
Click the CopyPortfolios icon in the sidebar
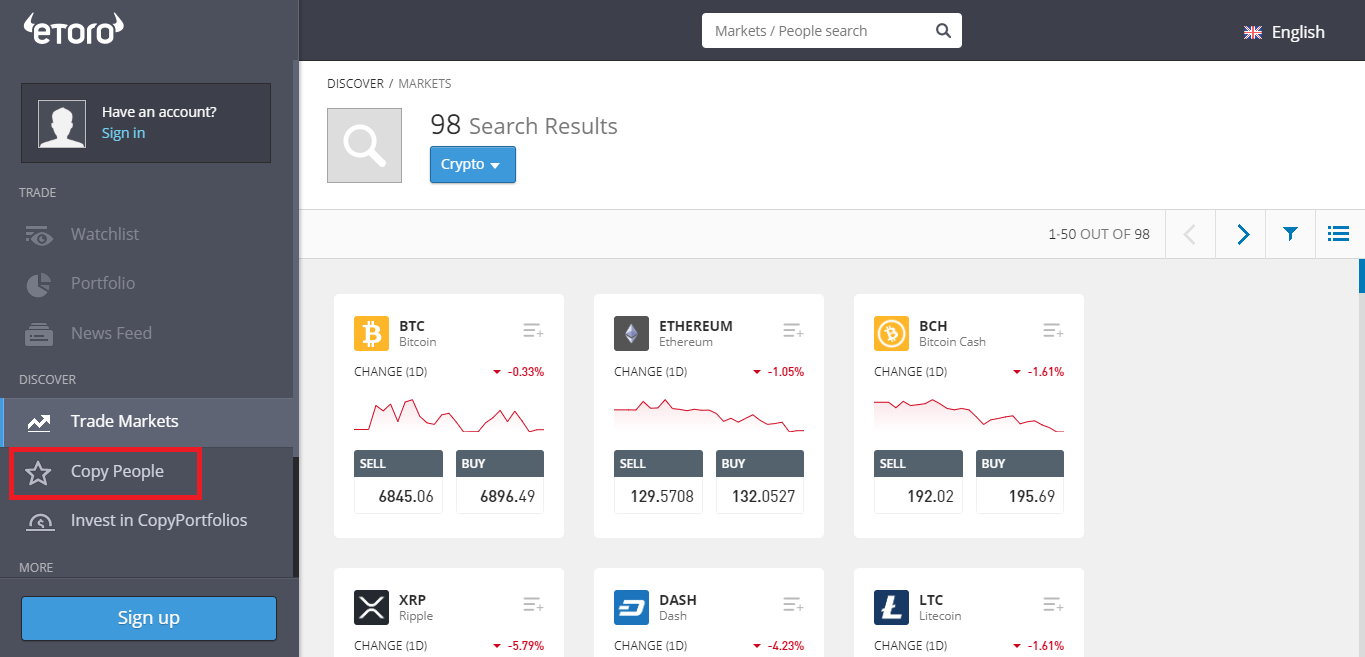(39, 522)
